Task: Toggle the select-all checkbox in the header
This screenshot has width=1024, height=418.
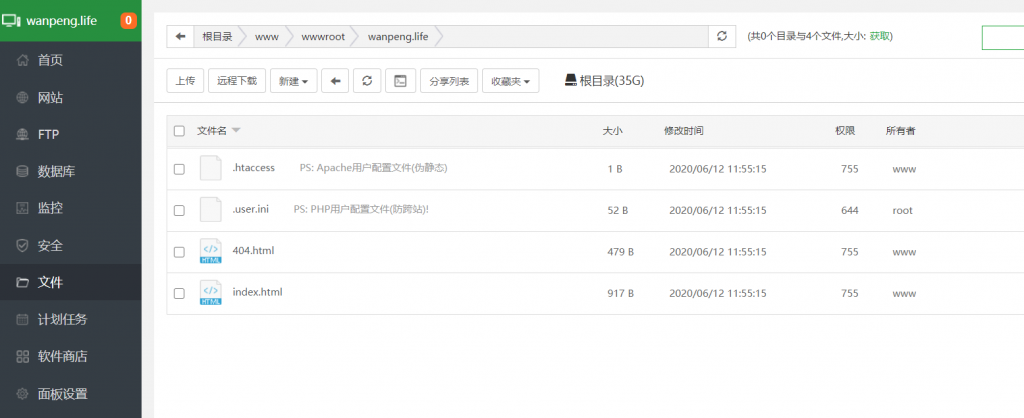Action: [179, 131]
